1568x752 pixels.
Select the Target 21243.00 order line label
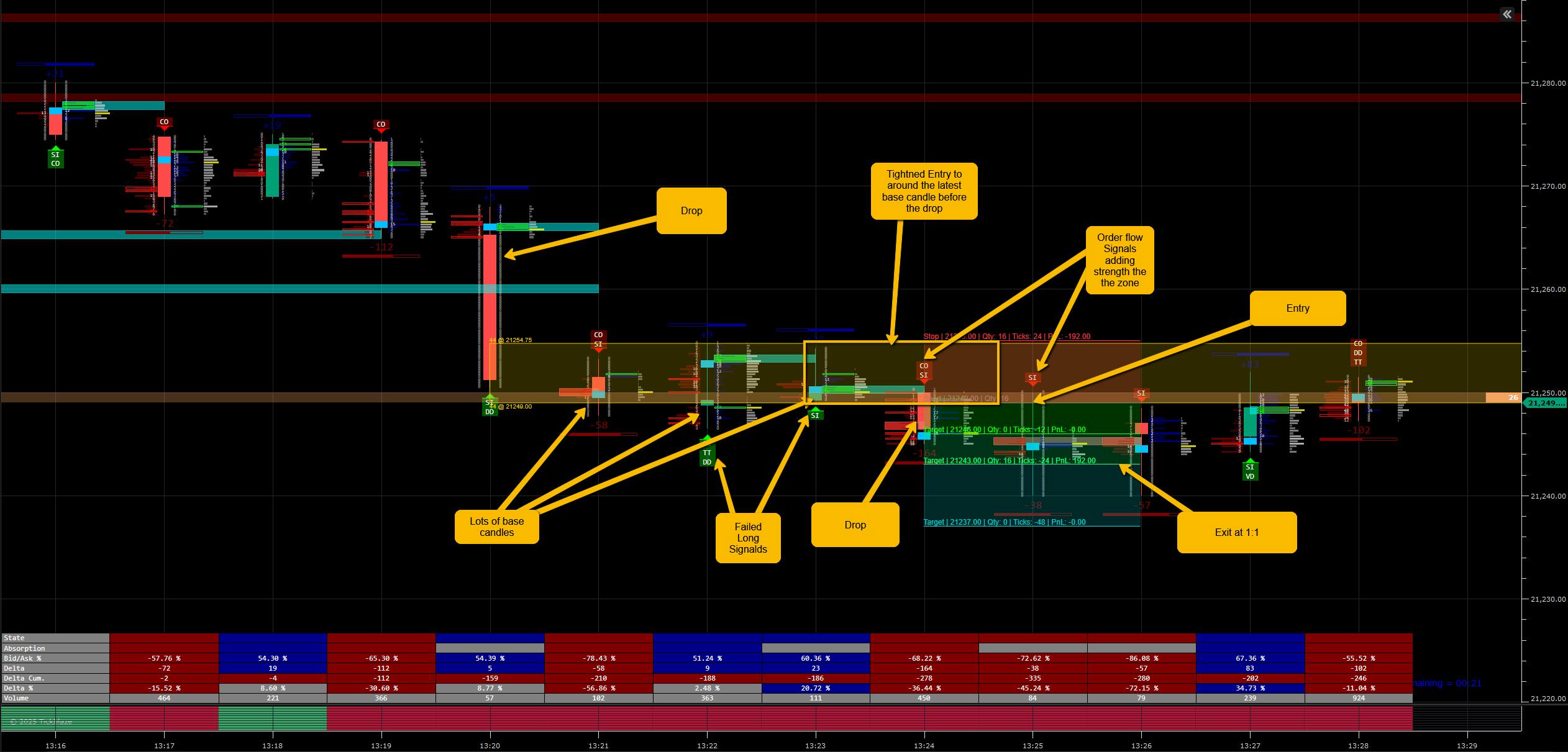click(x=1010, y=461)
